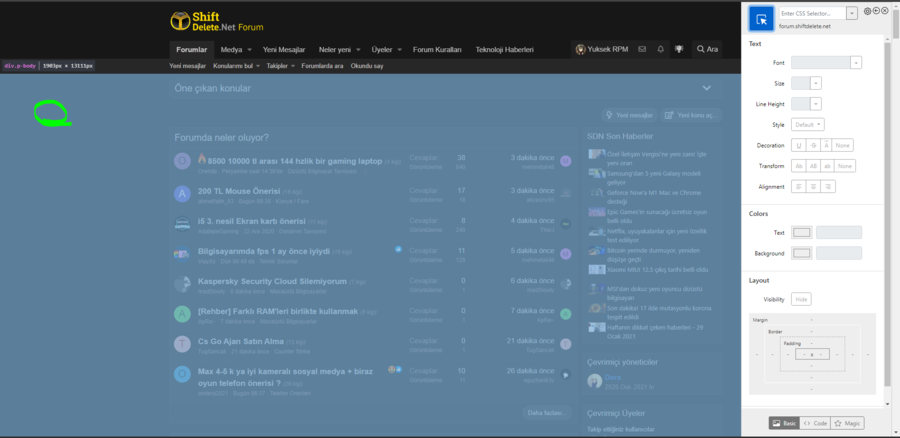
Task: Set Transform to uppercase AB
Action: click(x=813, y=166)
